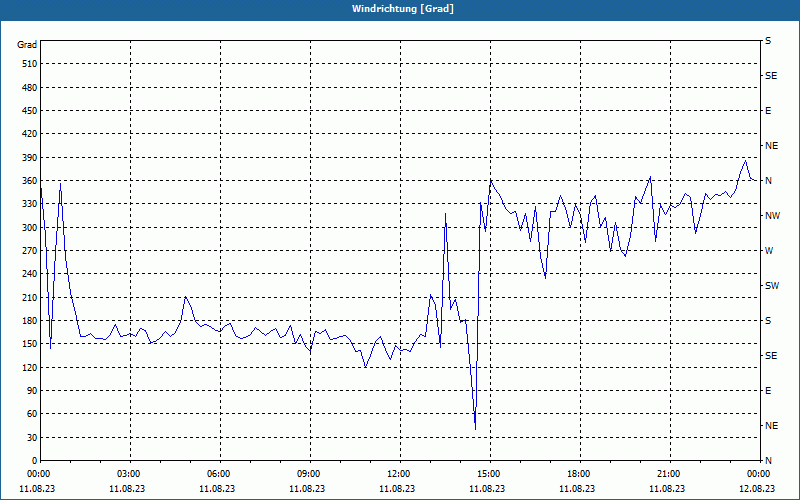Click the 12.08.23 date label

[x=757, y=488]
